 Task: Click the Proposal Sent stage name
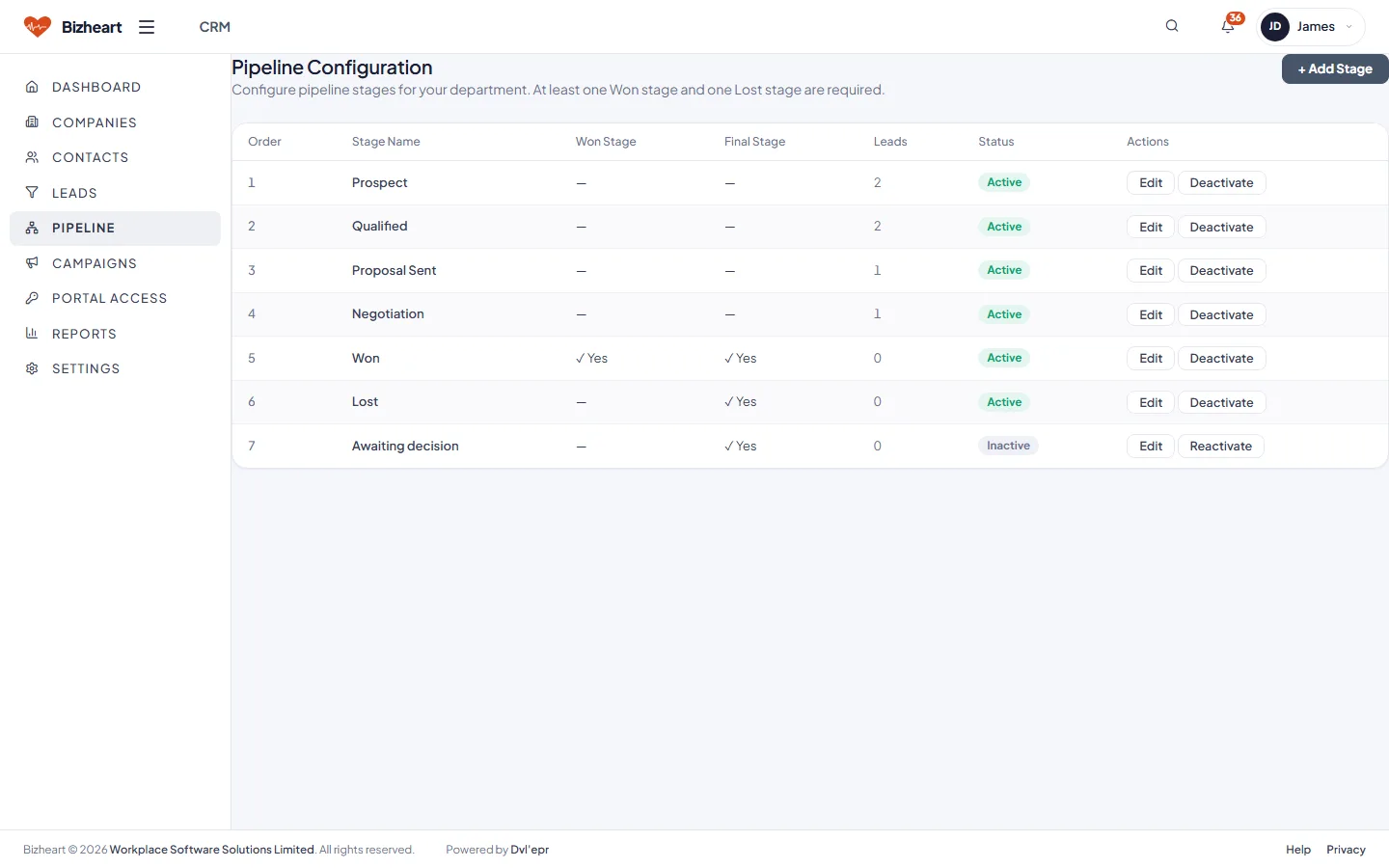pyautogui.click(x=394, y=270)
